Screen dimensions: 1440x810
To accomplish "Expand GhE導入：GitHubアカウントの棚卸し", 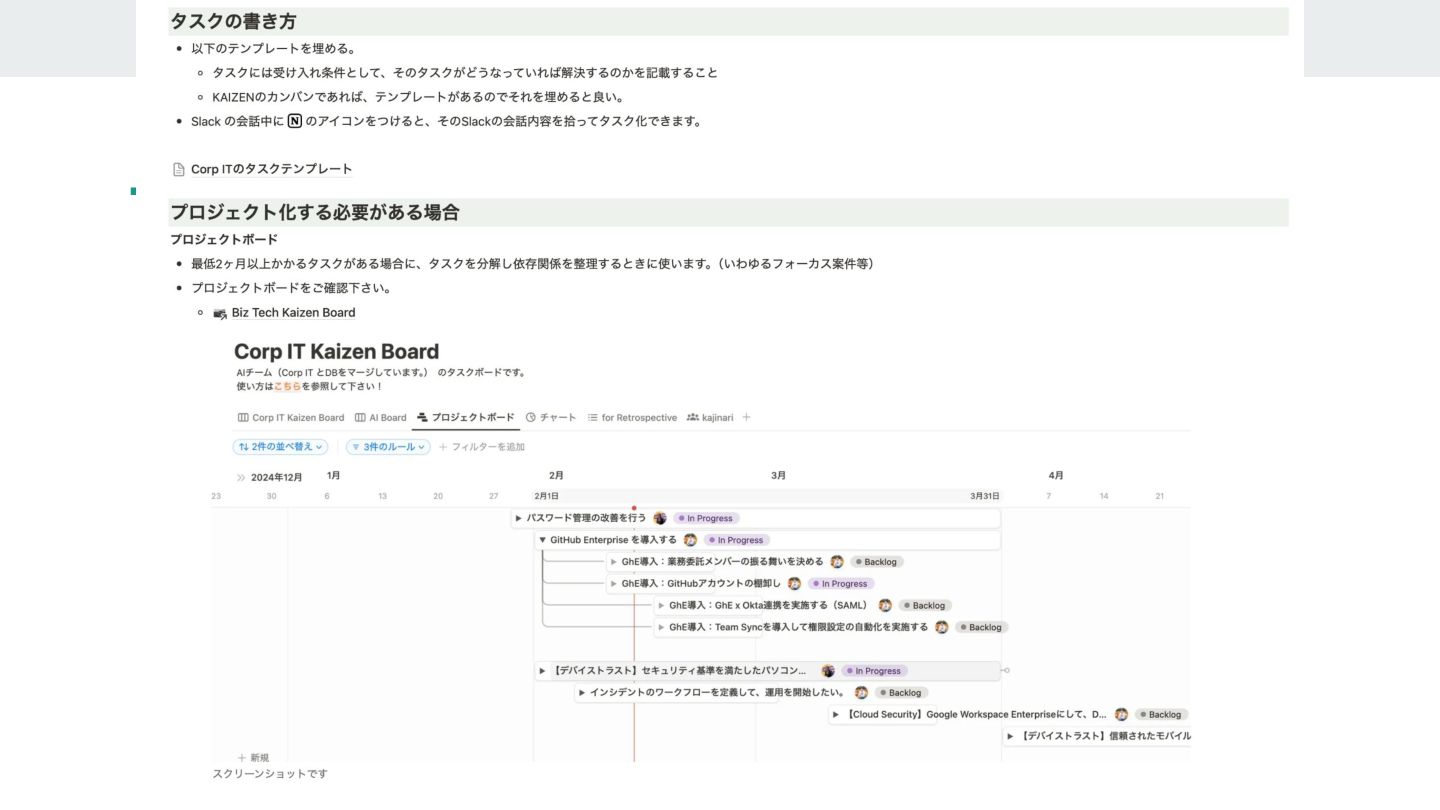I will point(614,583).
